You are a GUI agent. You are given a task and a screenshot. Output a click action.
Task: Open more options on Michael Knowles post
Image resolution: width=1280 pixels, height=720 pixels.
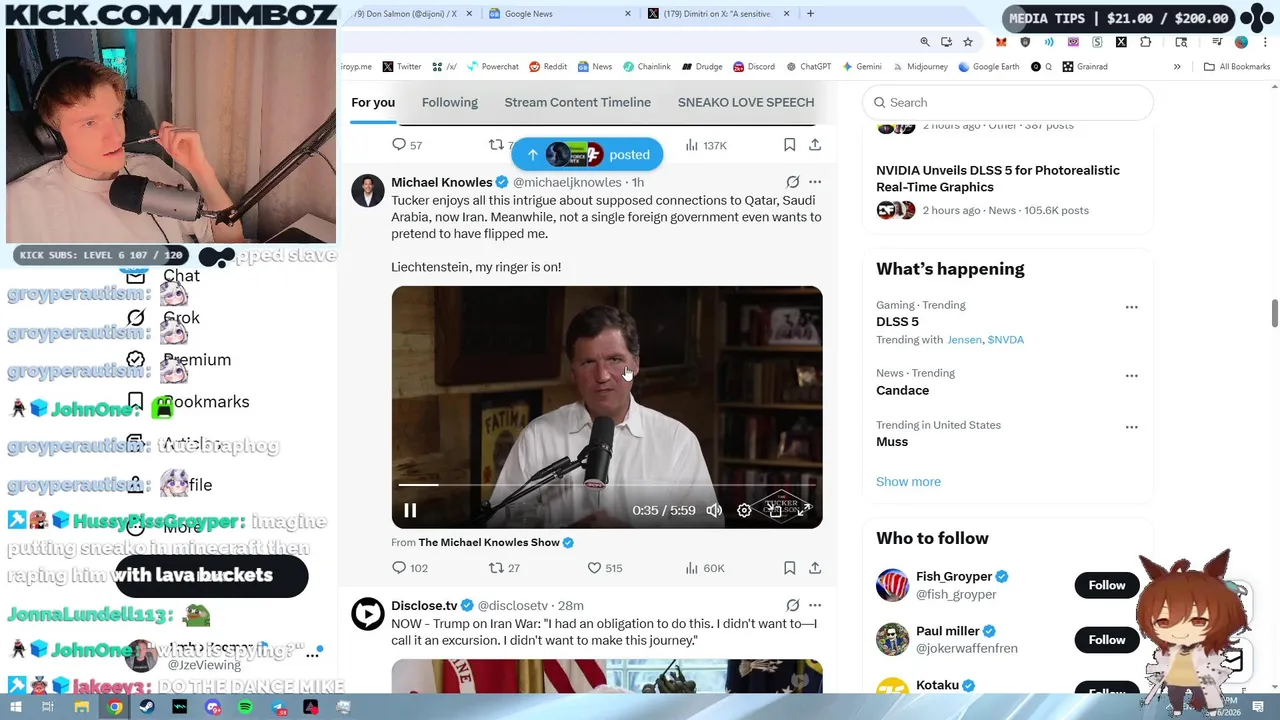pyautogui.click(x=815, y=182)
